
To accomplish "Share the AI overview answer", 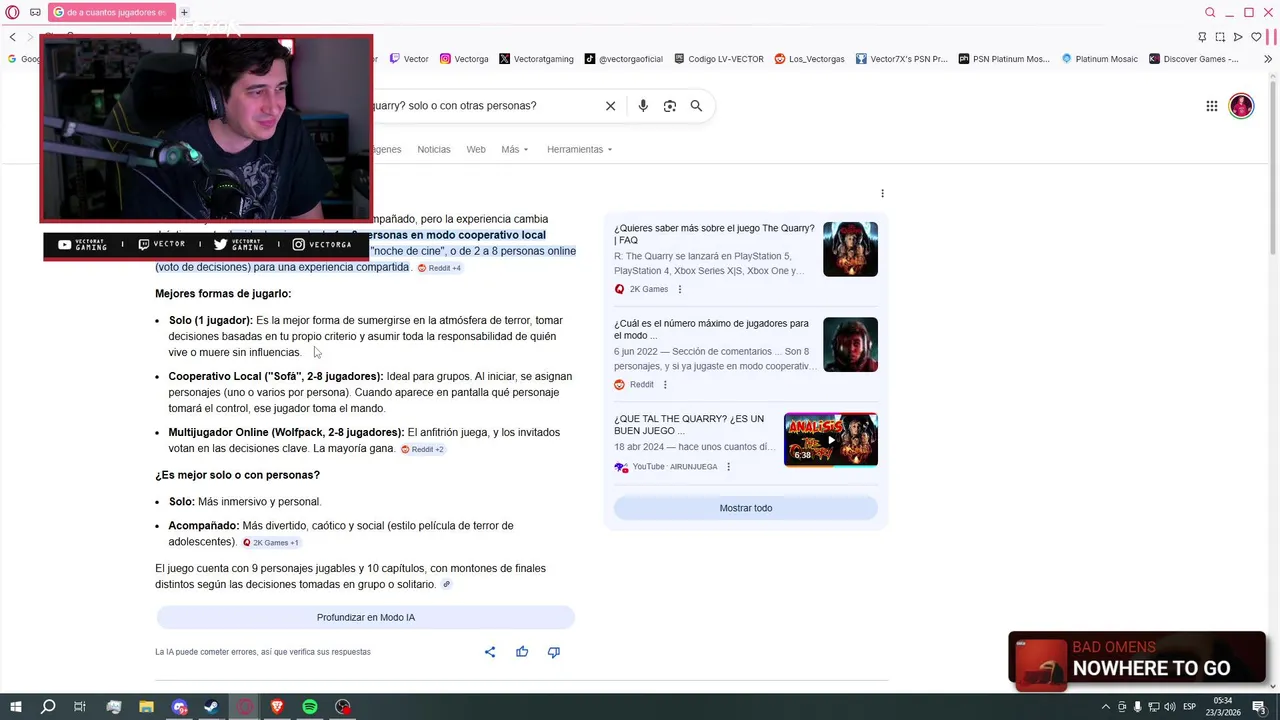I will [490, 652].
